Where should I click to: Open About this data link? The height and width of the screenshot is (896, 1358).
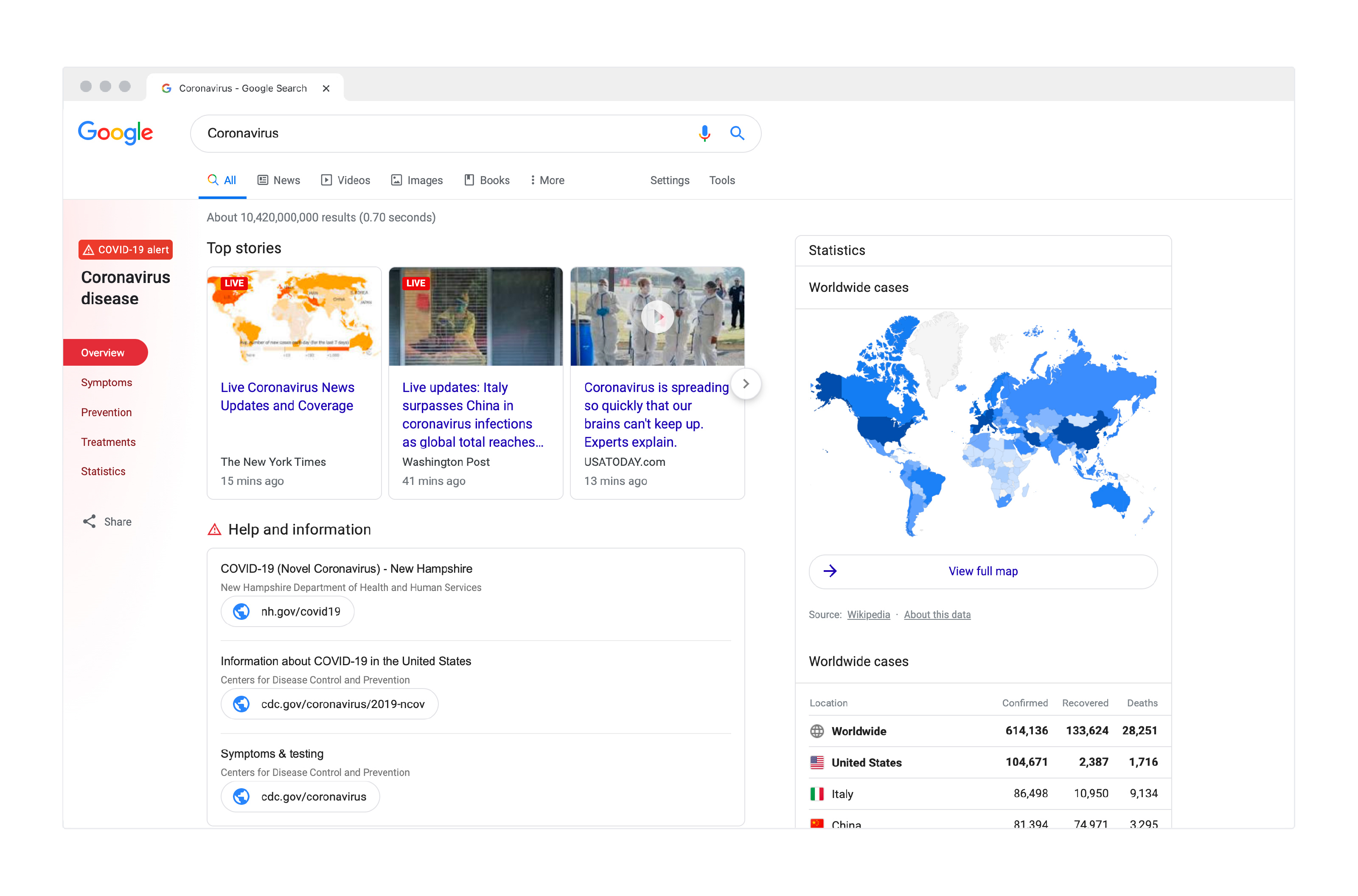click(x=937, y=615)
